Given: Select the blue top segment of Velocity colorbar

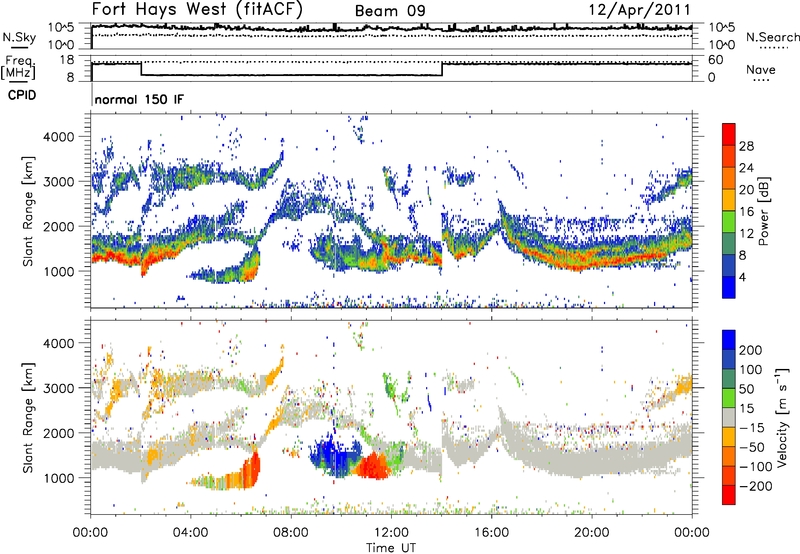Looking at the screenshot, I should (729, 340).
